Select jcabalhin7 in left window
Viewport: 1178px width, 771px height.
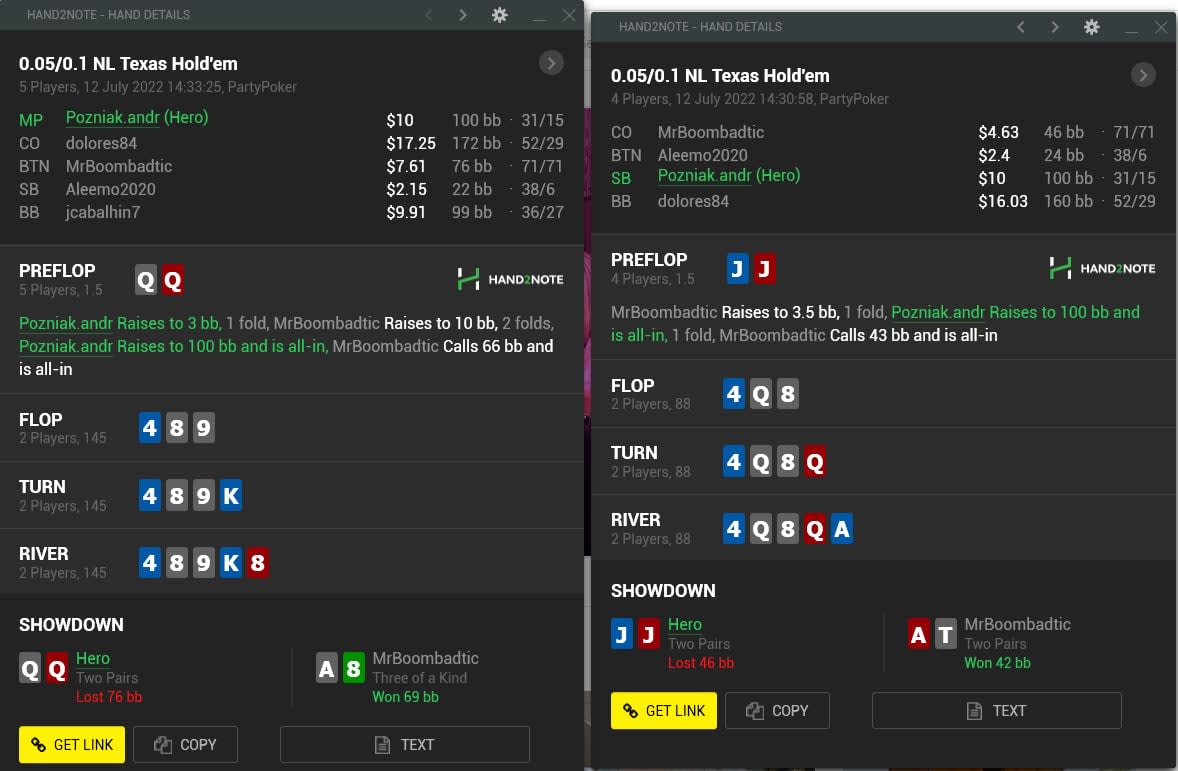tap(103, 212)
